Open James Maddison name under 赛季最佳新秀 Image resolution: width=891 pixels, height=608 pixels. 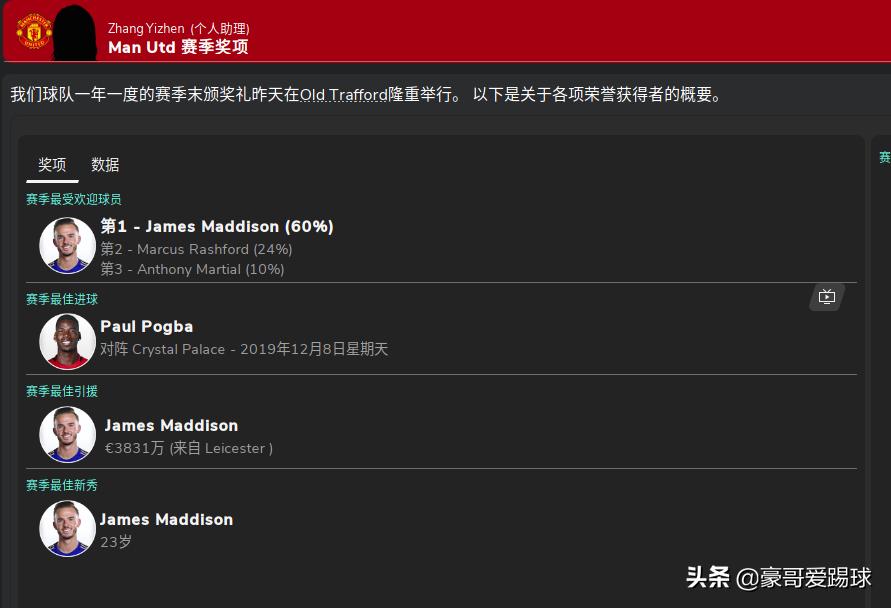point(166,519)
